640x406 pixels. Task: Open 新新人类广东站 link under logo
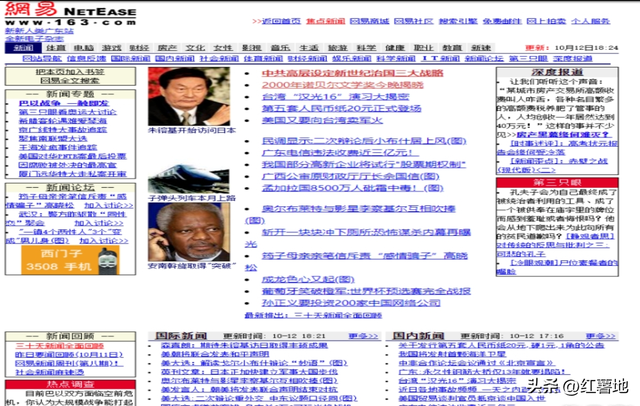point(39,31)
